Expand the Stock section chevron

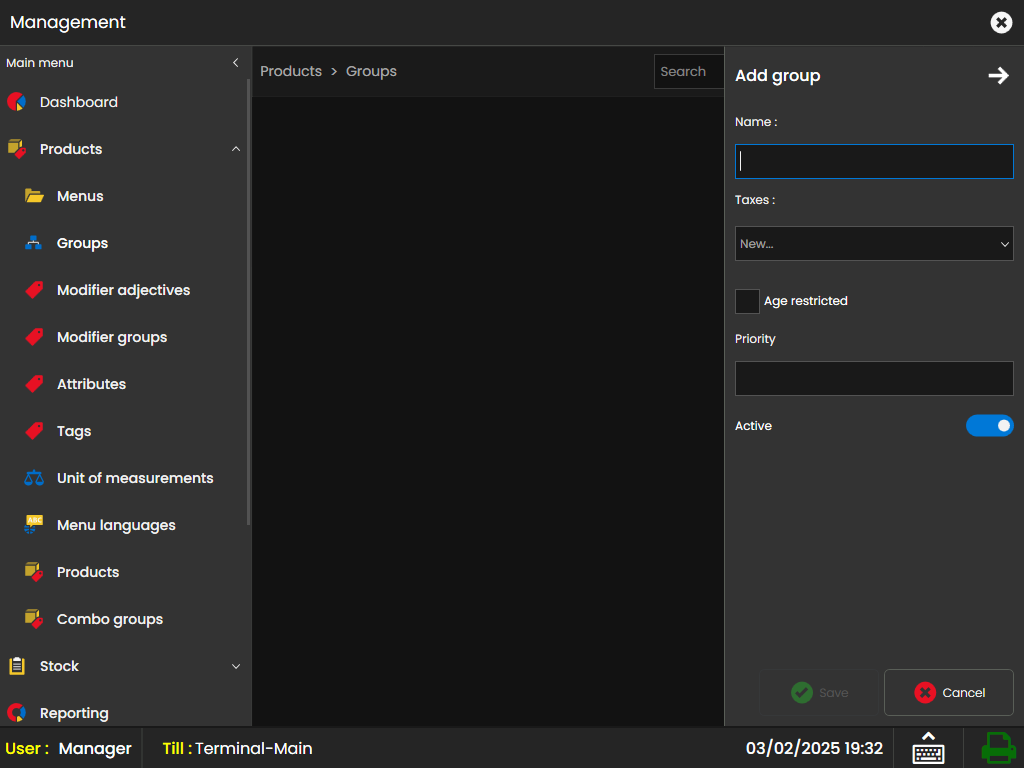[x=236, y=666]
